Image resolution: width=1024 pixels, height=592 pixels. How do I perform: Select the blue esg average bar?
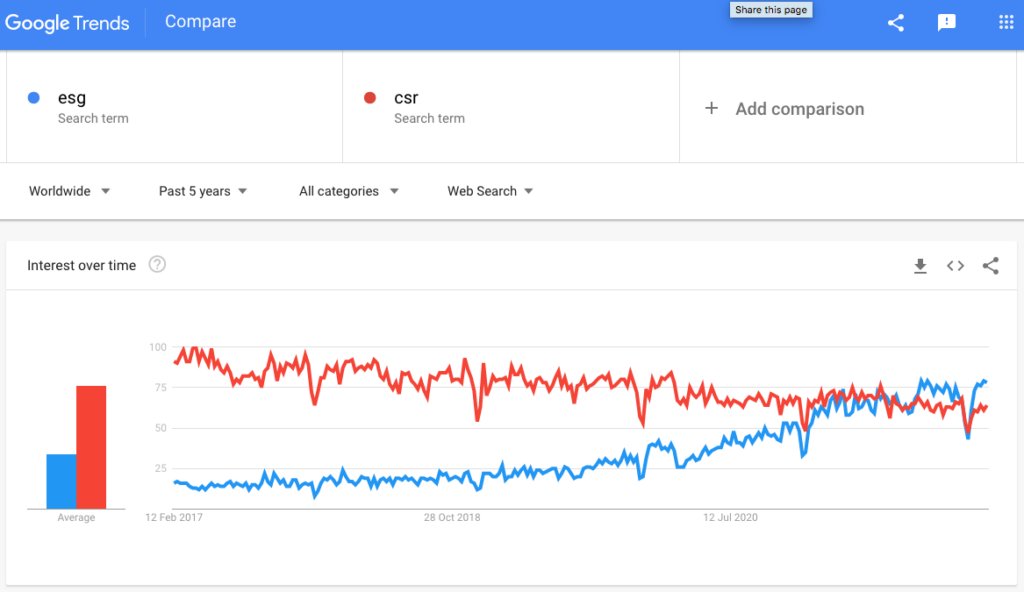(61, 481)
